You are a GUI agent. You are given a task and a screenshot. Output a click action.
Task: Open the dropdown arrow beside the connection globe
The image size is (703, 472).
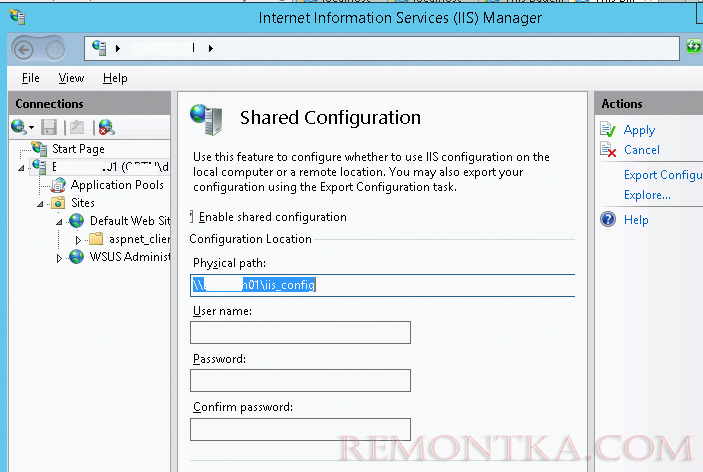[31, 128]
